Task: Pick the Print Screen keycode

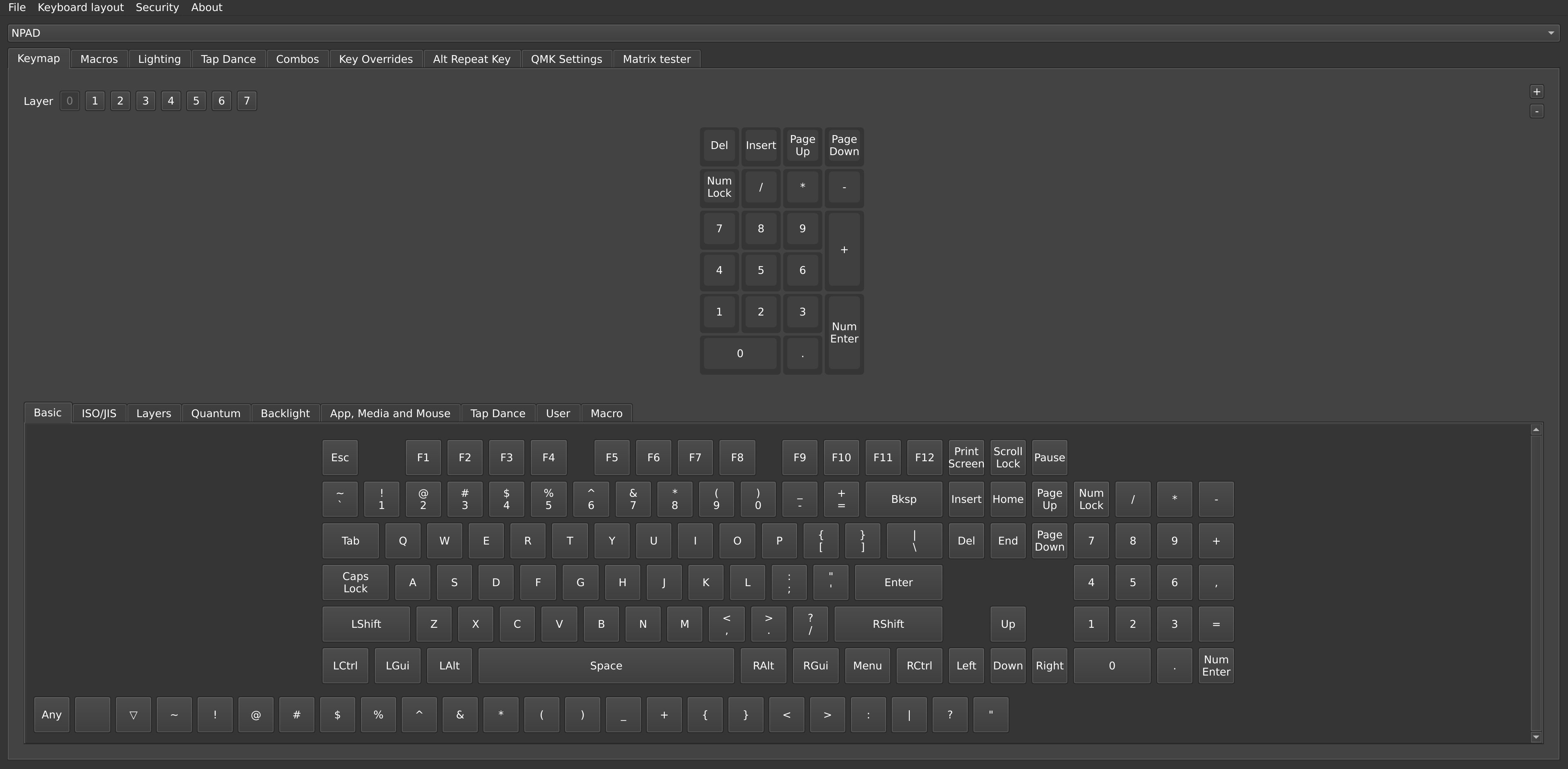Action: [x=965, y=458]
